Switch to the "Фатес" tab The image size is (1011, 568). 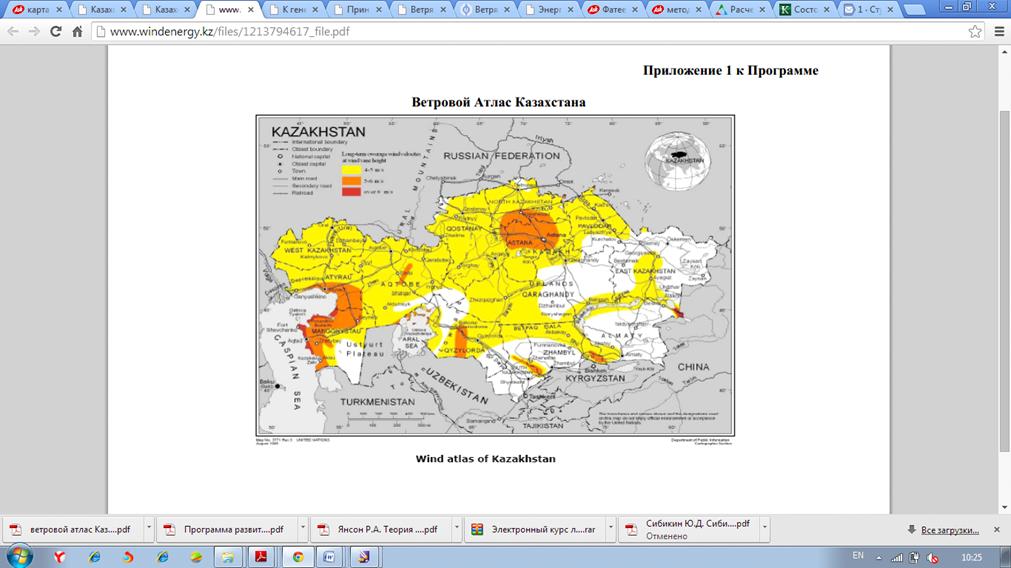pyautogui.click(x=610, y=9)
